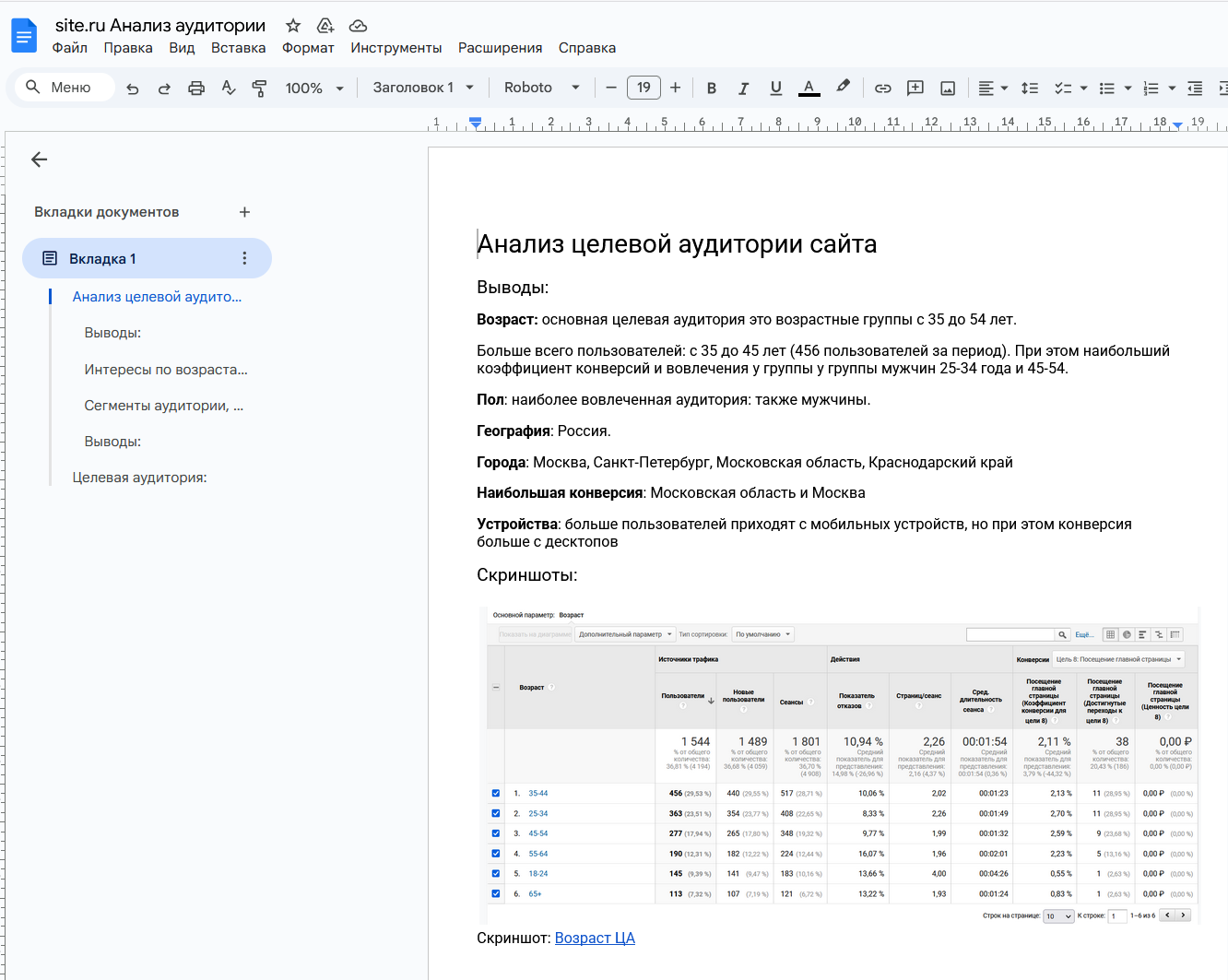
Task: Activate the Paint format roller icon
Action: [259, 89]
